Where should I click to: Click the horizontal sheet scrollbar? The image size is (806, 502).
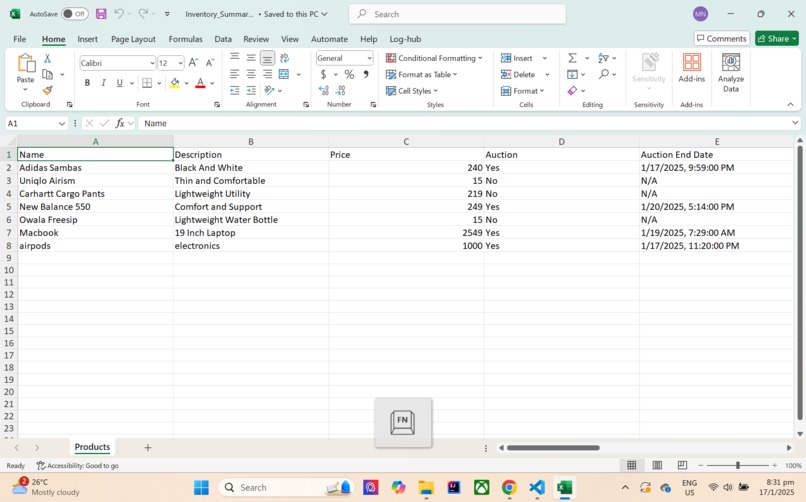coord(553,448)
